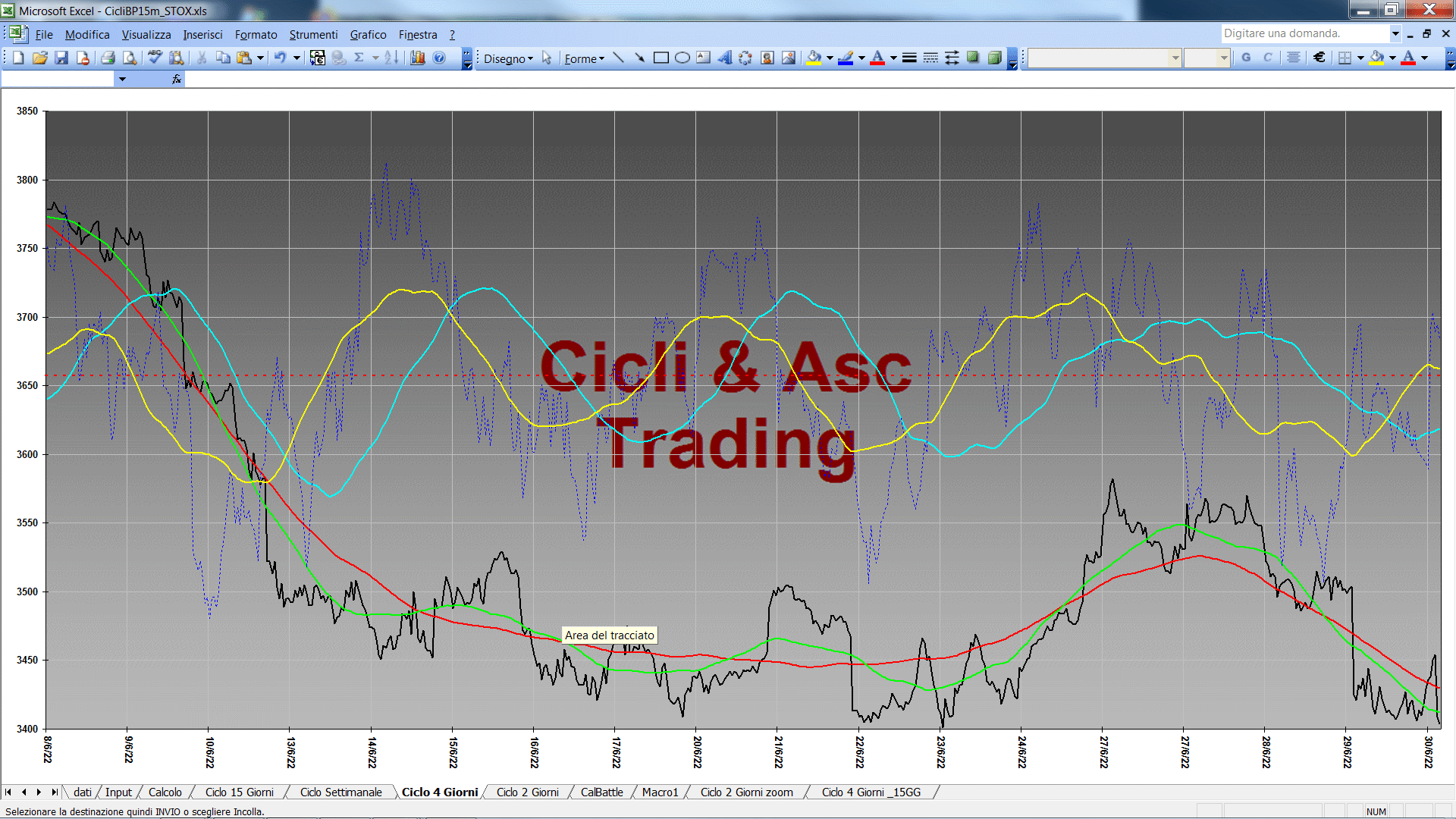
Task: Insert a picture from file
Action: [x=789, y=58]
